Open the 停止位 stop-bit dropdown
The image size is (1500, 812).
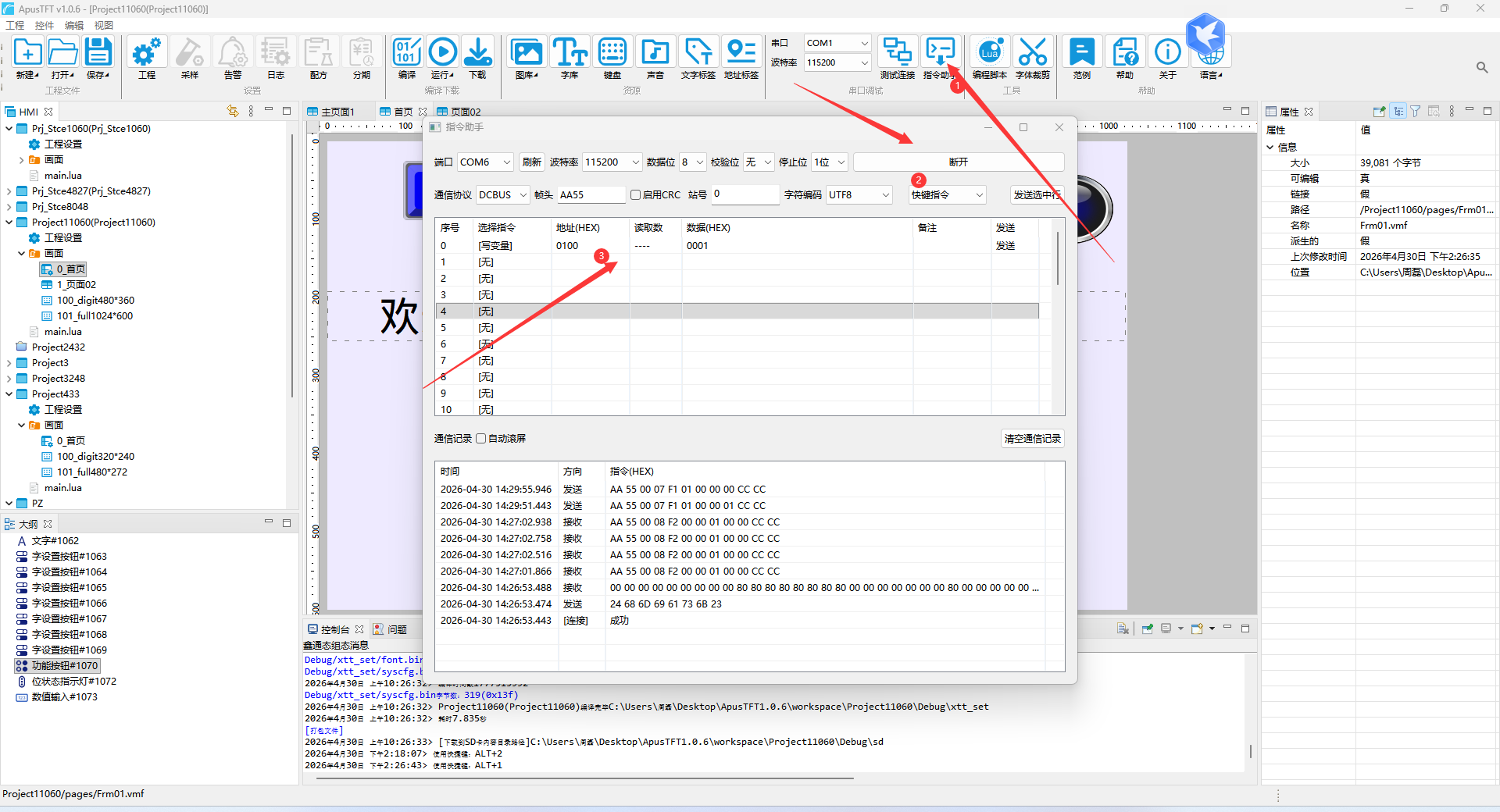(x=830, y=162)
